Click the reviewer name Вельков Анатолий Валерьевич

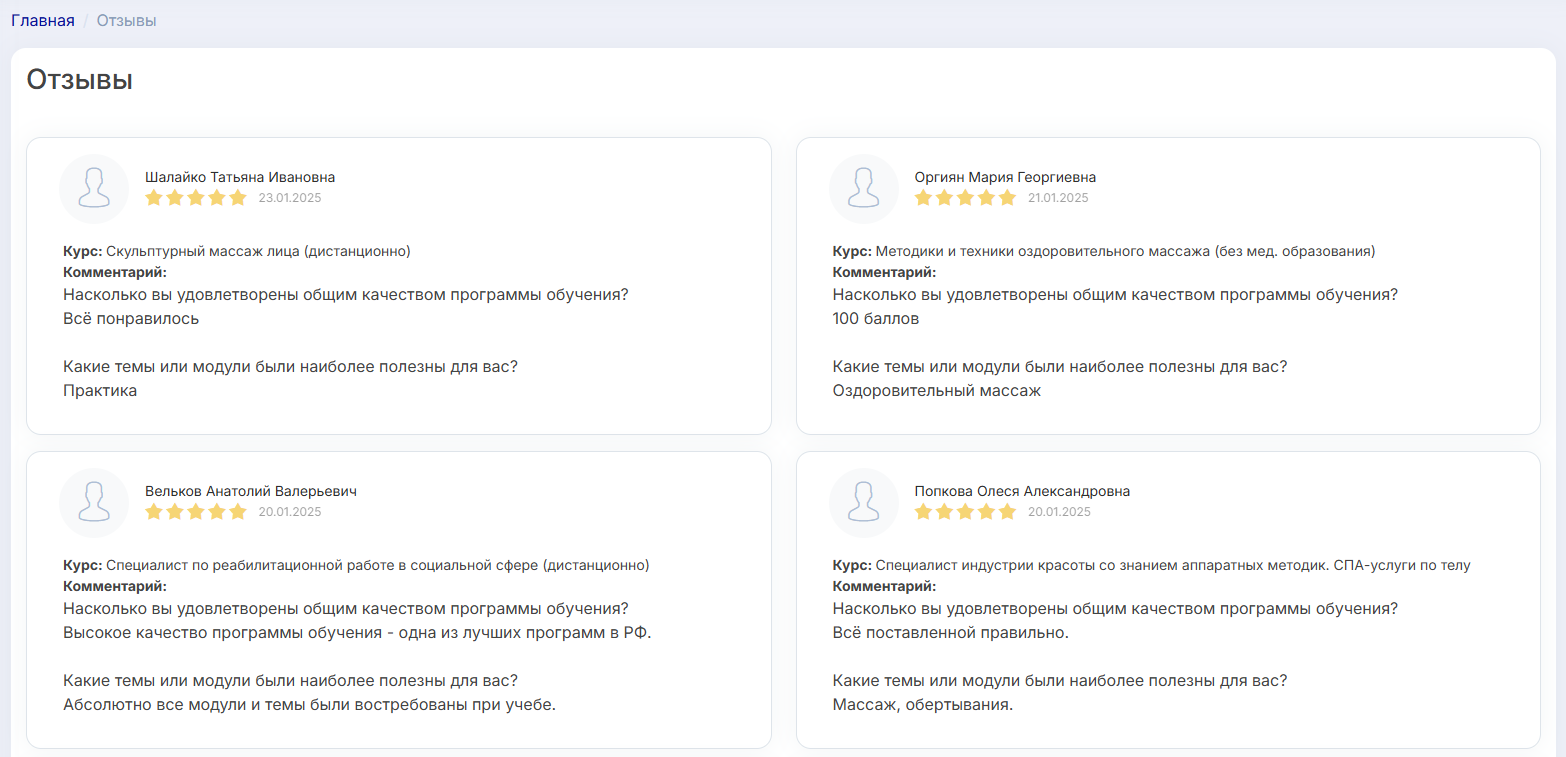tap(251, 491)
